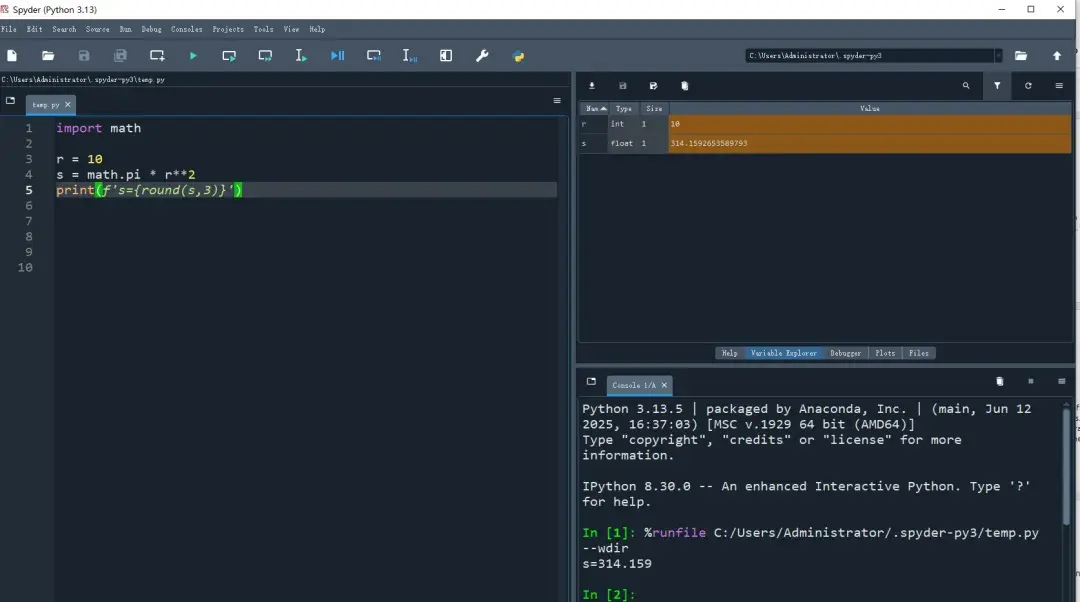The image size is (1080, 602).
Task: Toggle the maximize current pane icon
Action: point(445,56)
